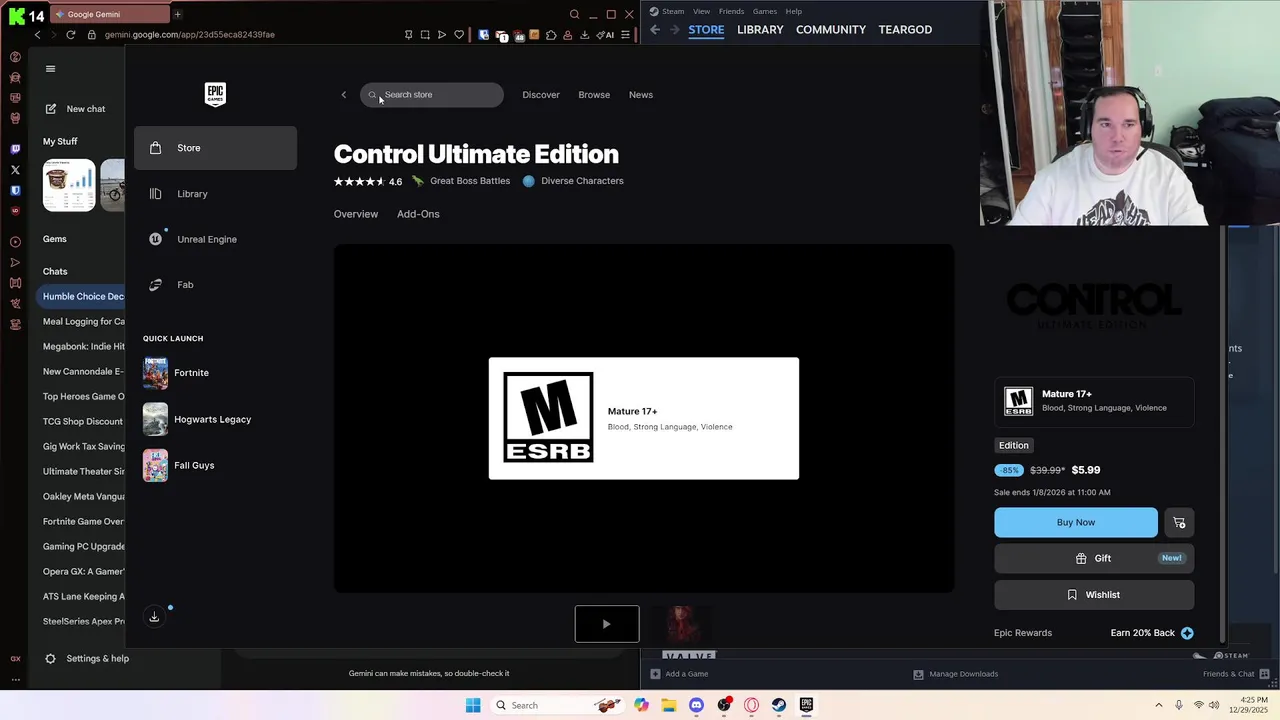Open Steam COMMUNITY tab
The image size is (1280, 720).
tap(831, 30)
